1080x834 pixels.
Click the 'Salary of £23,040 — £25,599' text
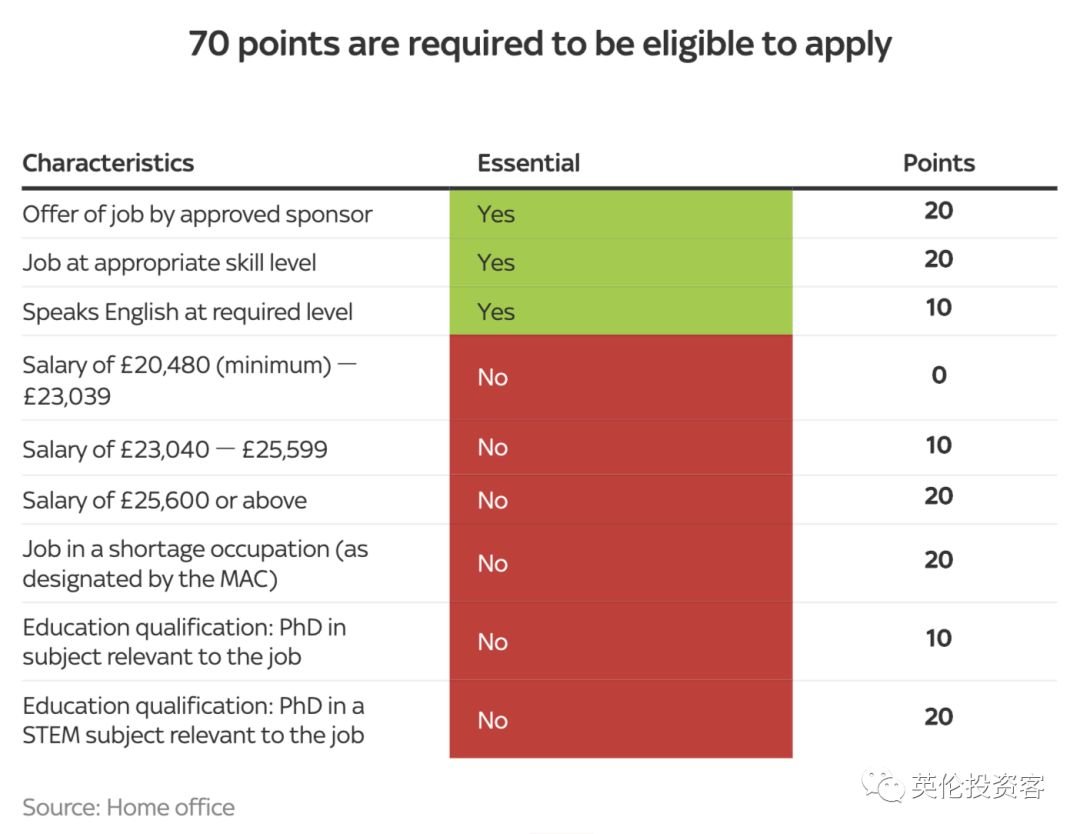175,450
